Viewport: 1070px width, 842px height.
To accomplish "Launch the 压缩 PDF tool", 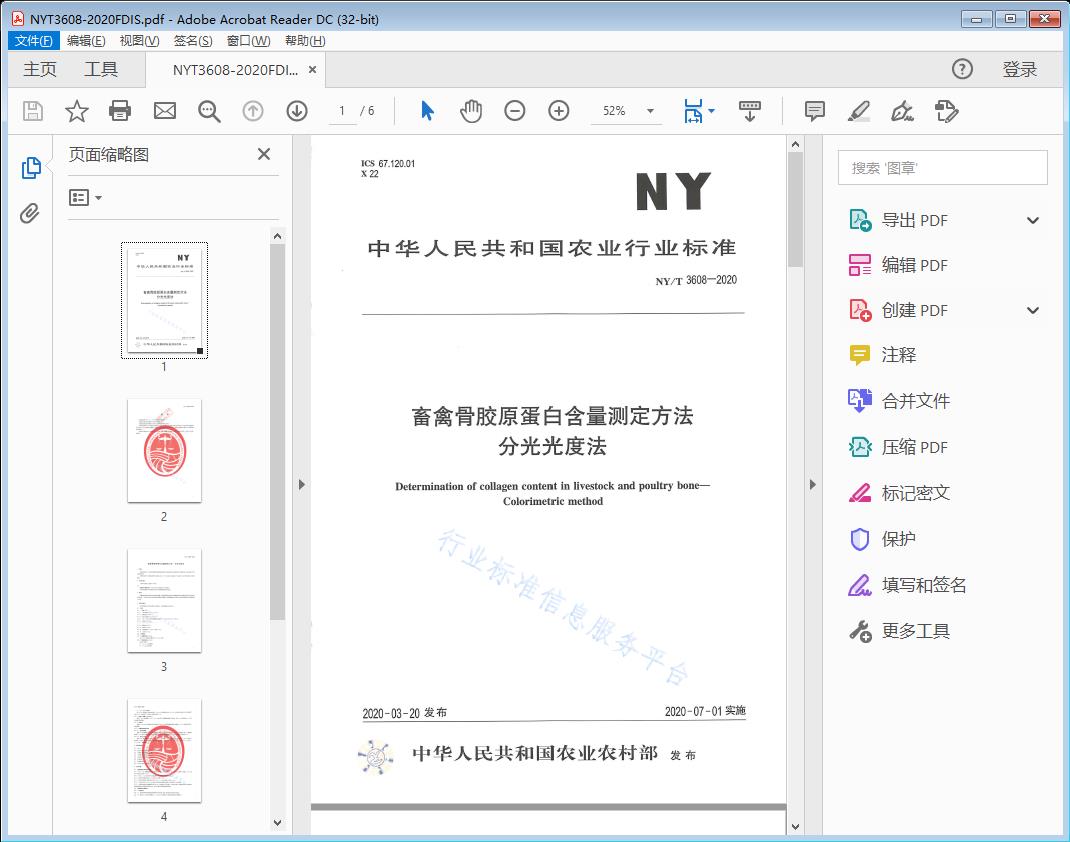I will (x=913, y=447).
